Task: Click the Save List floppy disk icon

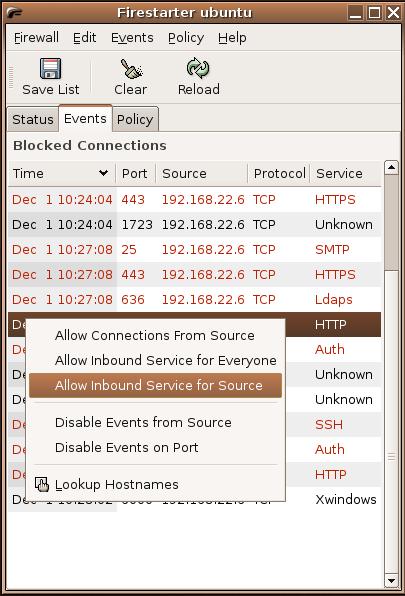Action: pos(51,68)
